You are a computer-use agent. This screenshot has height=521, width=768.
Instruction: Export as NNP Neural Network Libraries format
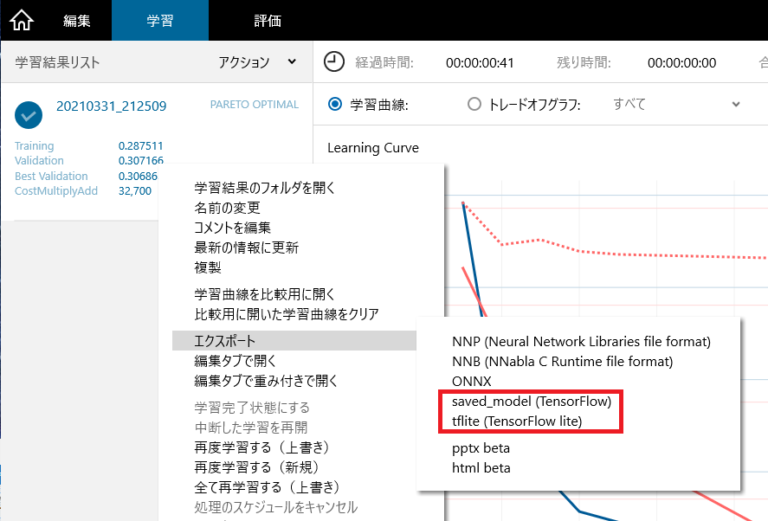tap(581, 341)
